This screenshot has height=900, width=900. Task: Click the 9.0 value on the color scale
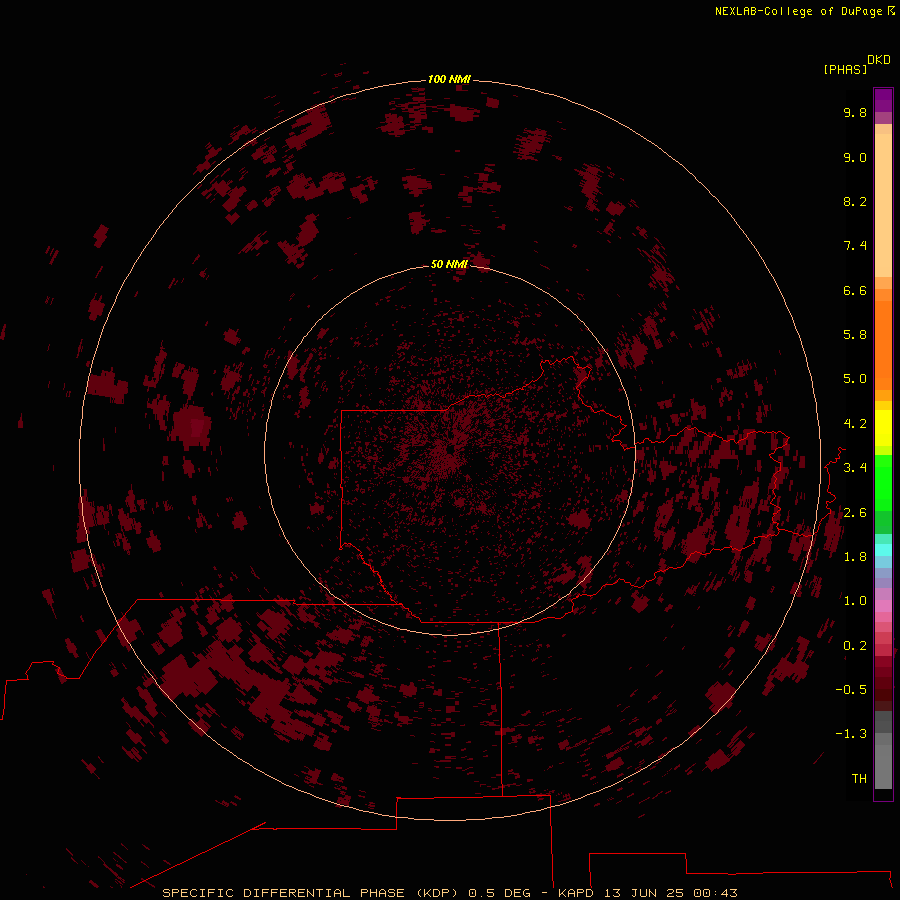pyautogui.click(x=855, y=157)
